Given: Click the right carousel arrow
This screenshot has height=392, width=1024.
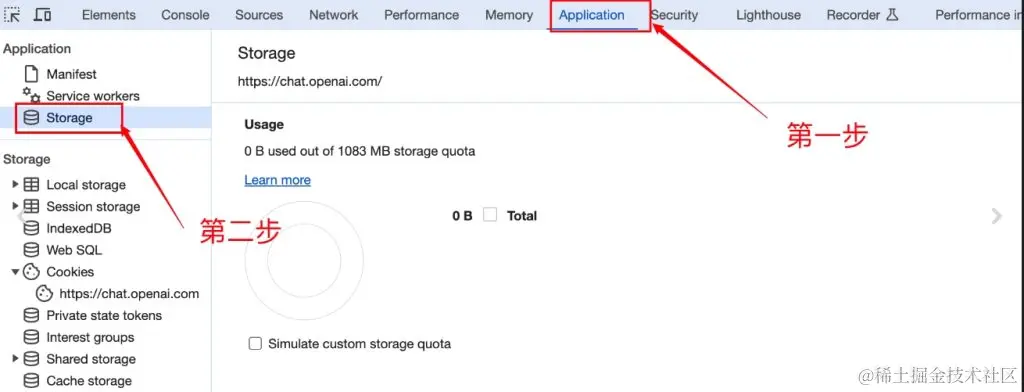Looking at the screenshot, I should coord(997,216).
